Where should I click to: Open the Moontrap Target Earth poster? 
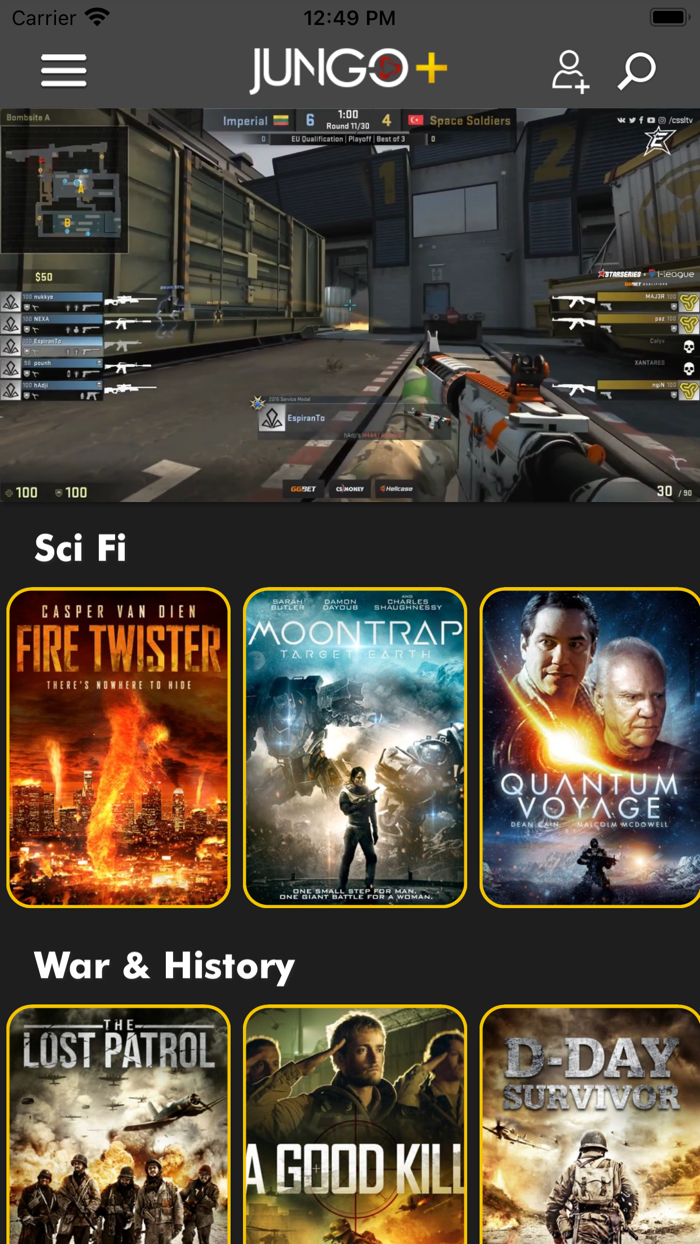[355, 747]
